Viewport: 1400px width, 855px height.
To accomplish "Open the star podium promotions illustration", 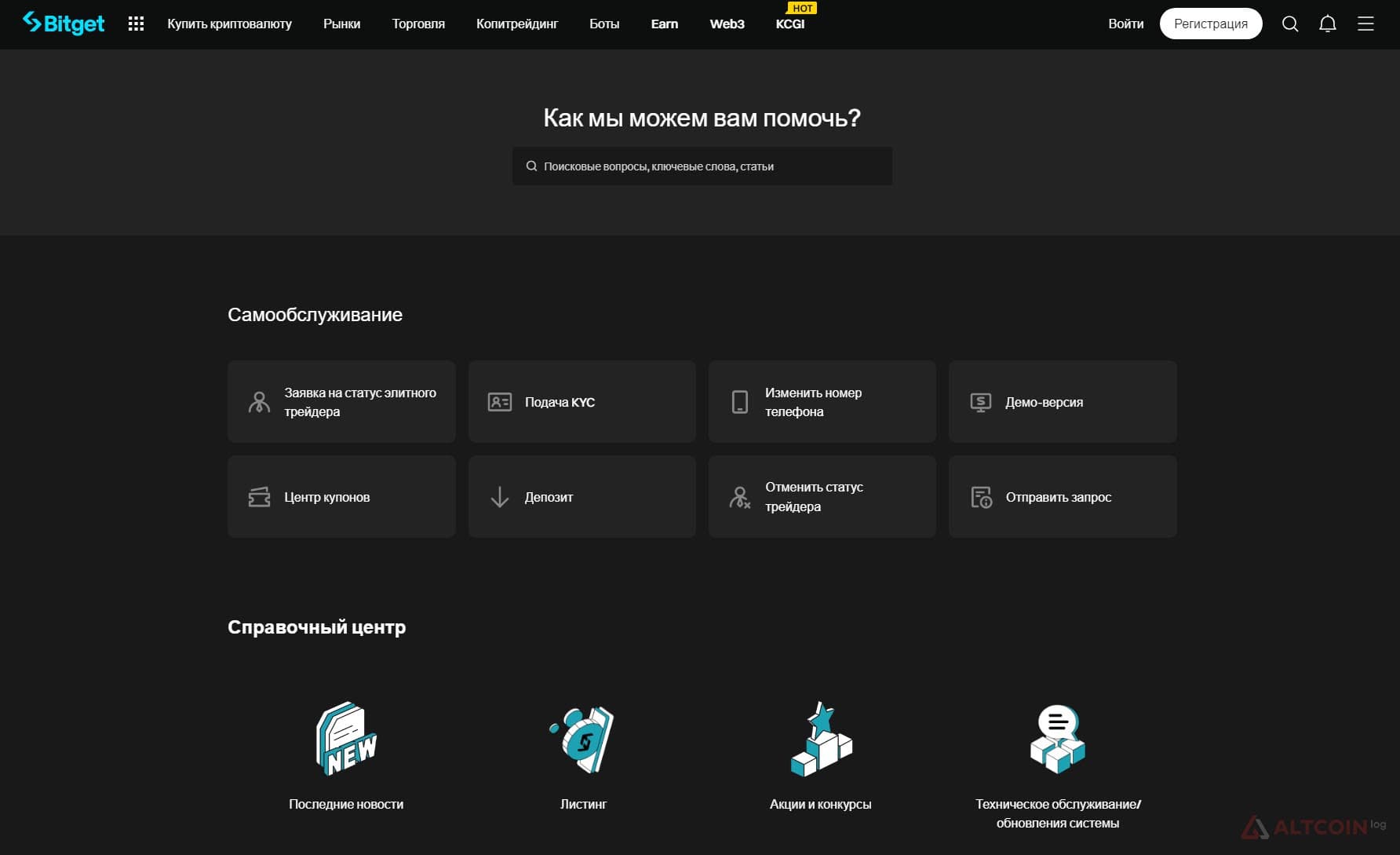I will [821, 738].
